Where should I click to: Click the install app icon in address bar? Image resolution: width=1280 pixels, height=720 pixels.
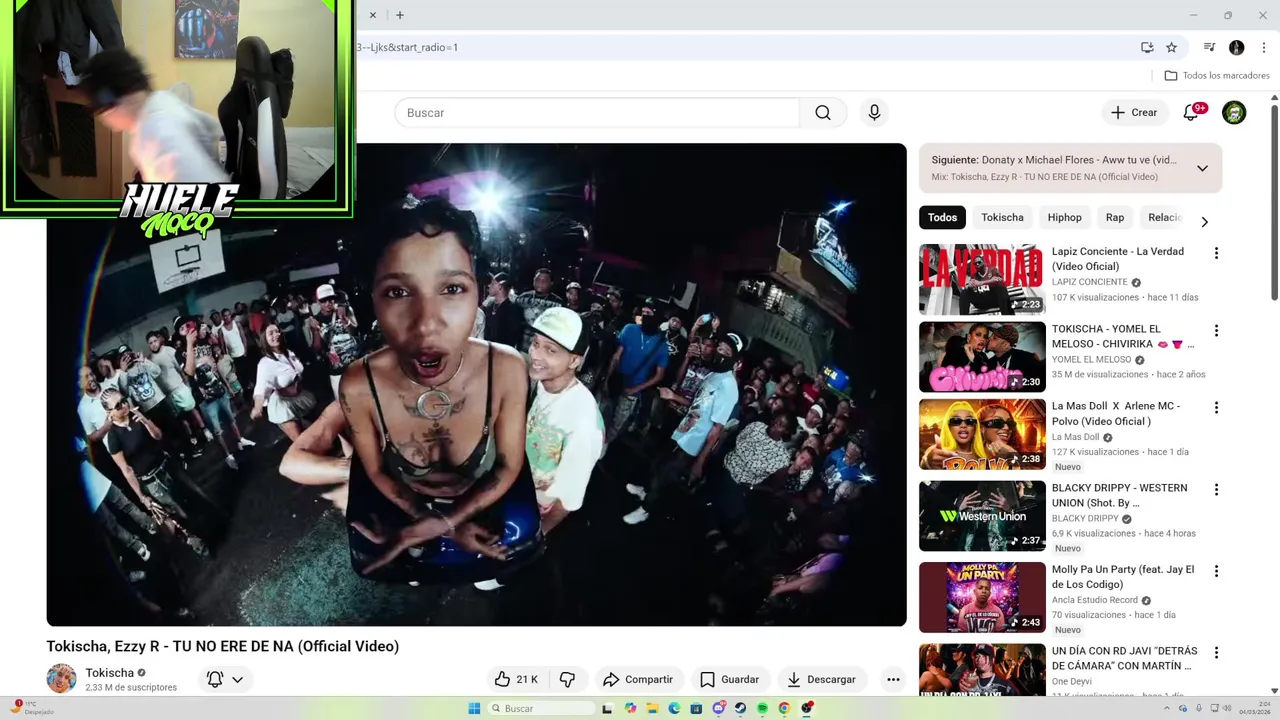pos(1147,47)
